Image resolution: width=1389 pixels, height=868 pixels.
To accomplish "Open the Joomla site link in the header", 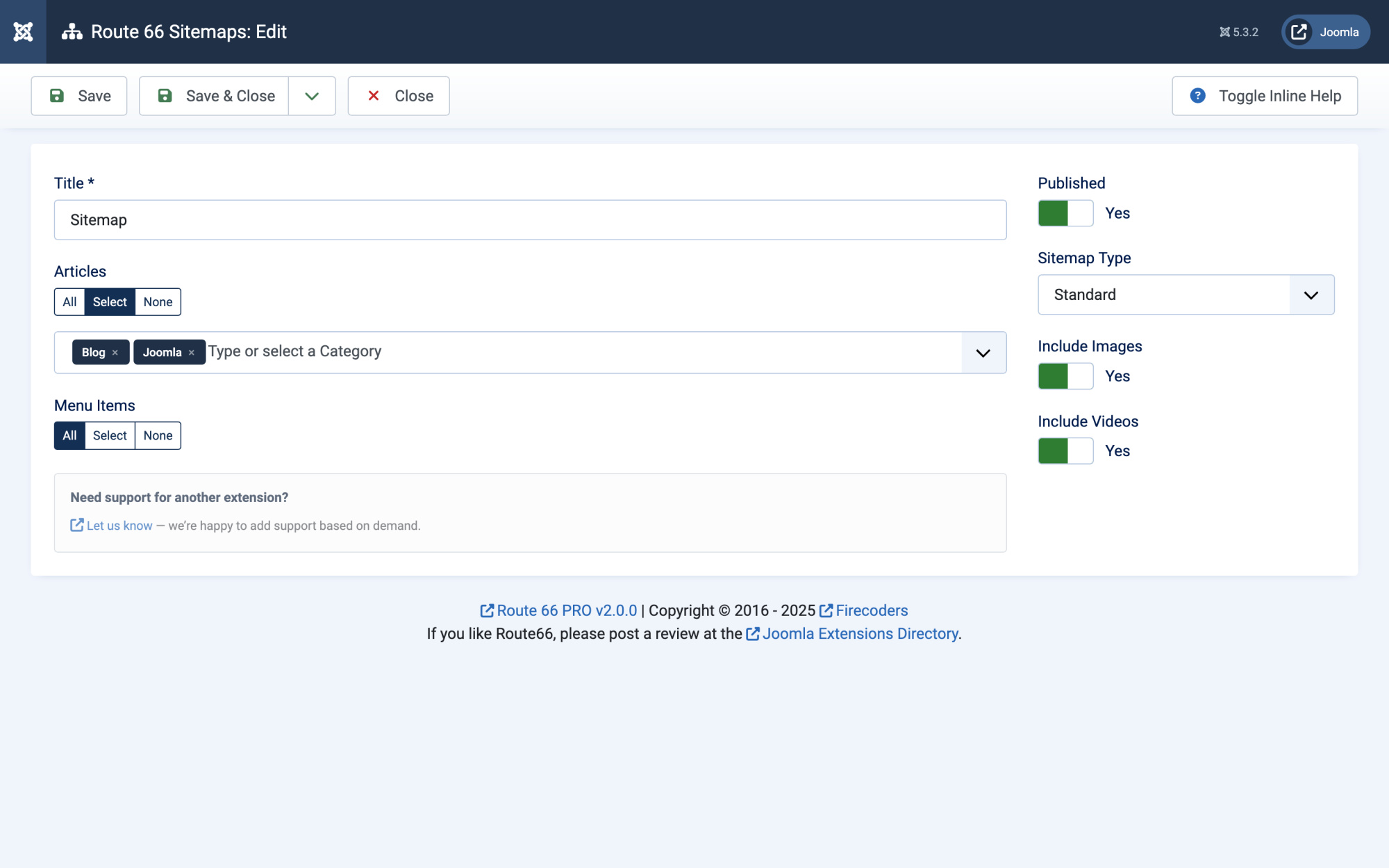I will 1326,32.
